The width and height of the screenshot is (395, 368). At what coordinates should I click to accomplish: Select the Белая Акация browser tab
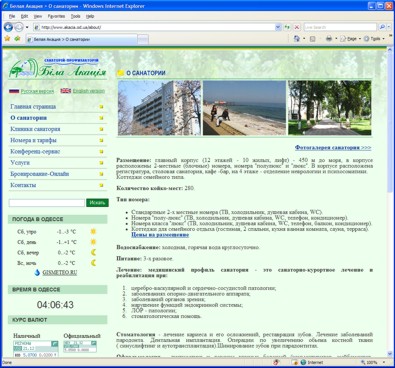click(x=81, y=39)
